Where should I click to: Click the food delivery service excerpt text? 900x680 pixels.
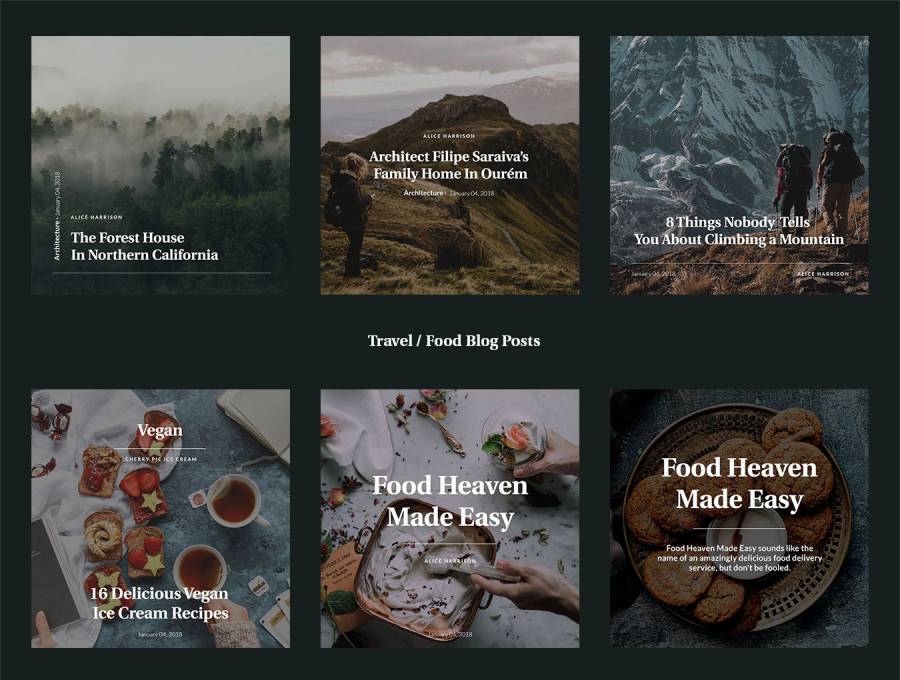click(739, 558)
